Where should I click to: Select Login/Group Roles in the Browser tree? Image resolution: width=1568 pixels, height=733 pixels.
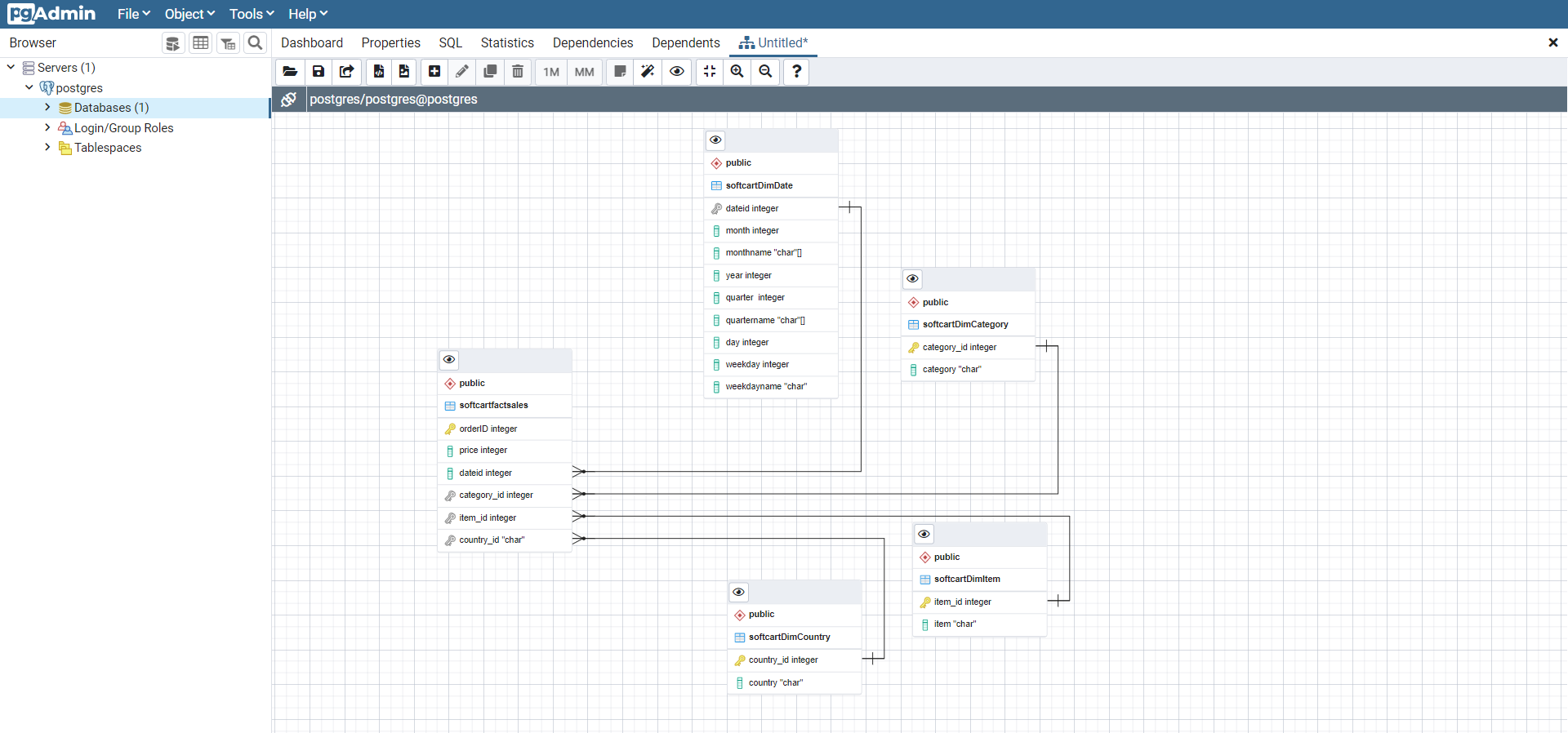point(123,128)
